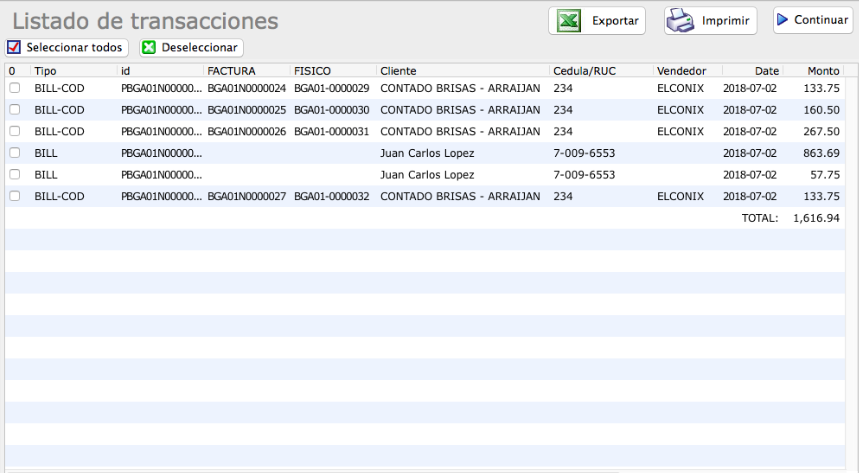Click the Seleccionar todos button label

pyautogui.click(x=74, y=48)
